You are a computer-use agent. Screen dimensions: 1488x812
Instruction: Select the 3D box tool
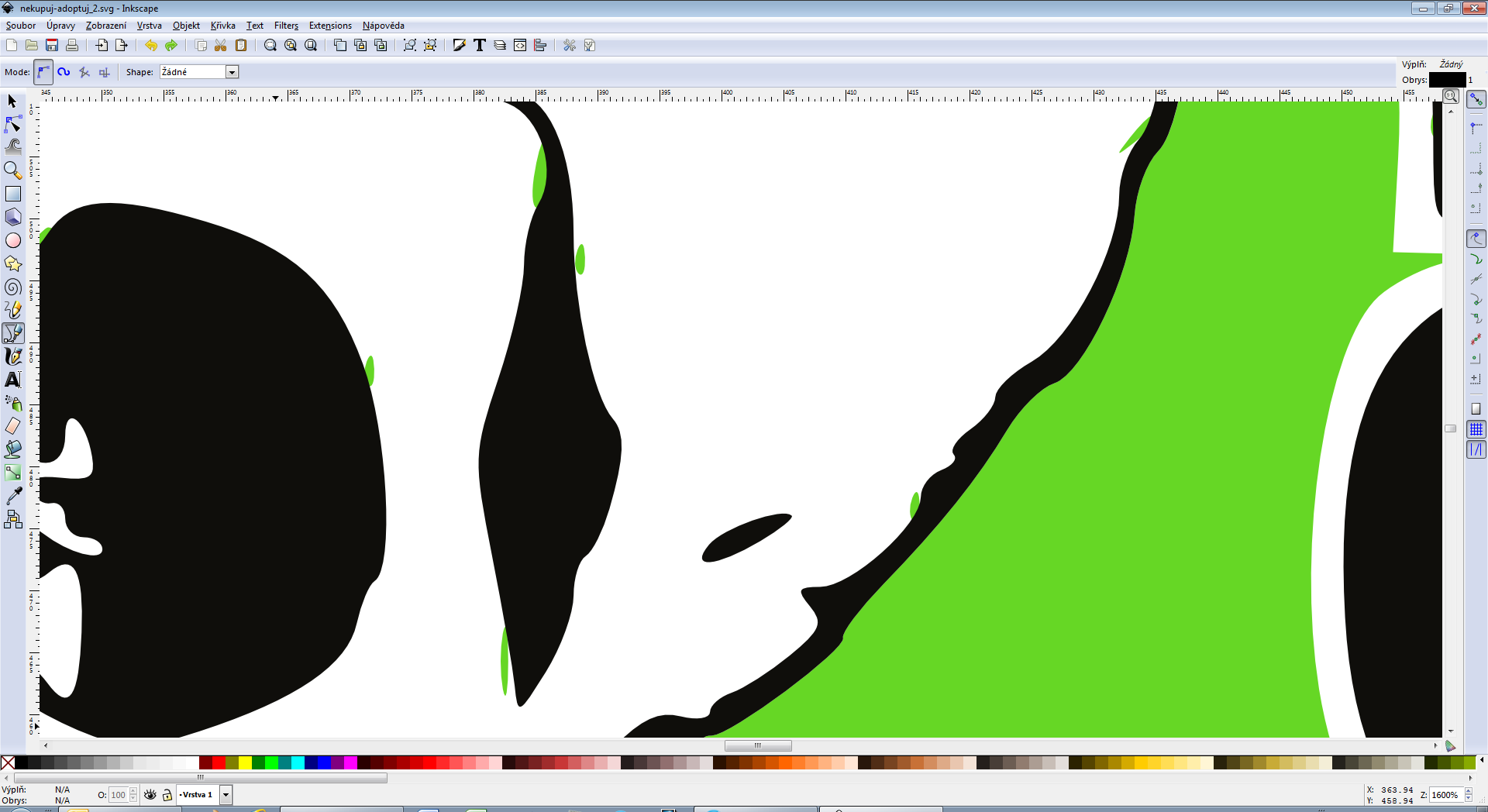pos(12,217)
